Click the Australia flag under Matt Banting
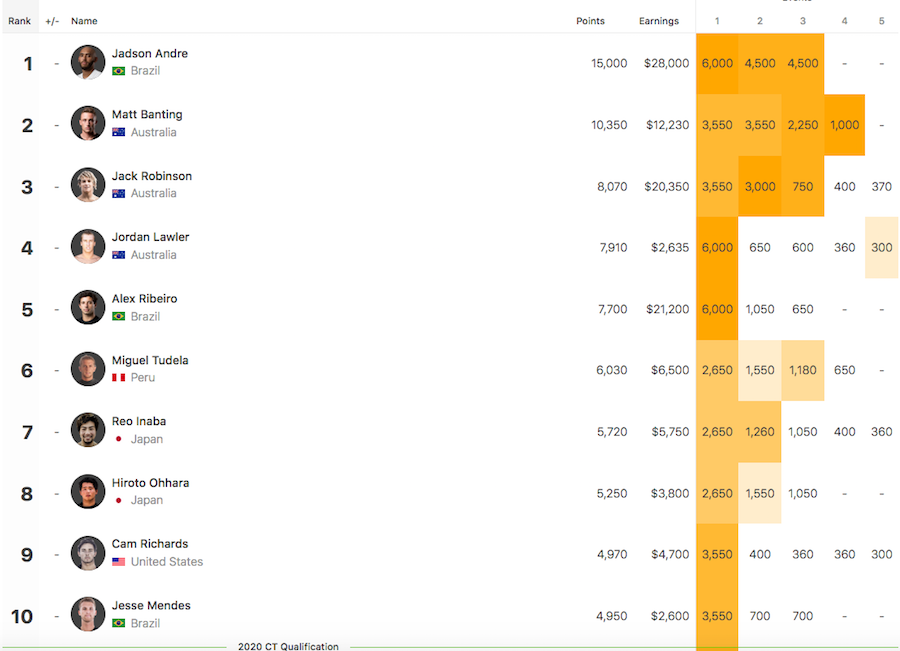The width and height of the screenshot is (900, 651). click(119, 132)
